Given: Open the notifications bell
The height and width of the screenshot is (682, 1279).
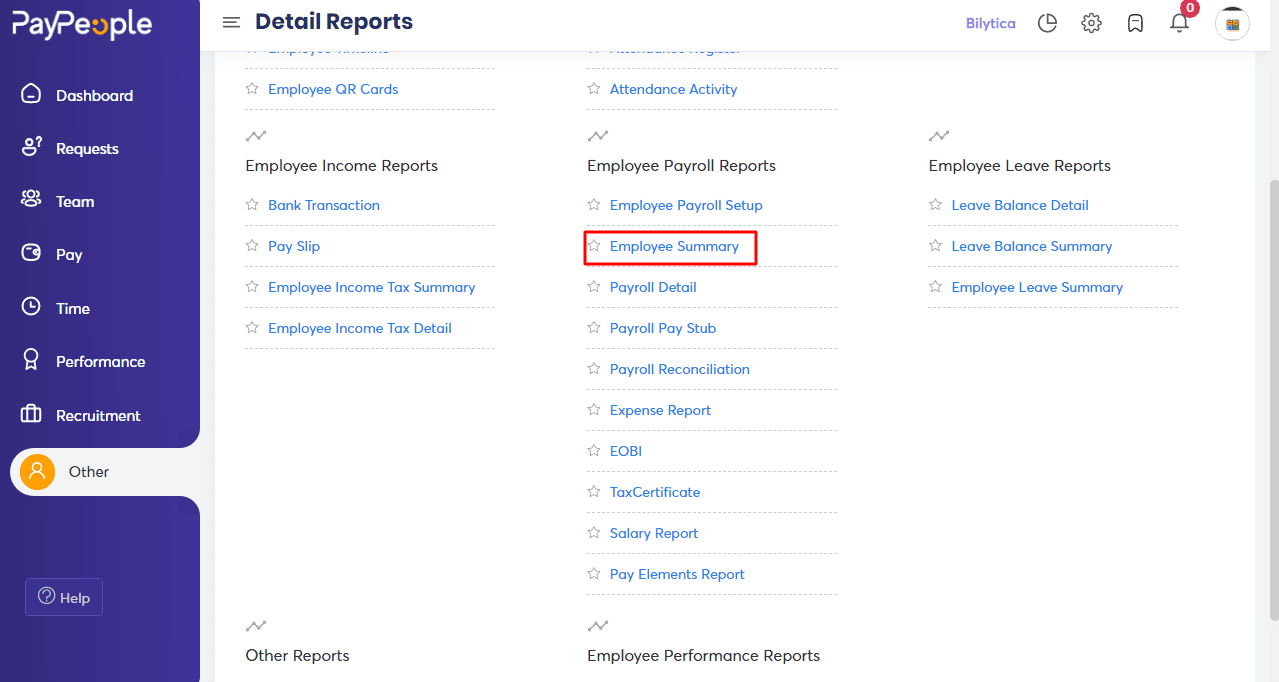Looking at the screenshot, I should pyautogui.click(x=1179, y=22).
